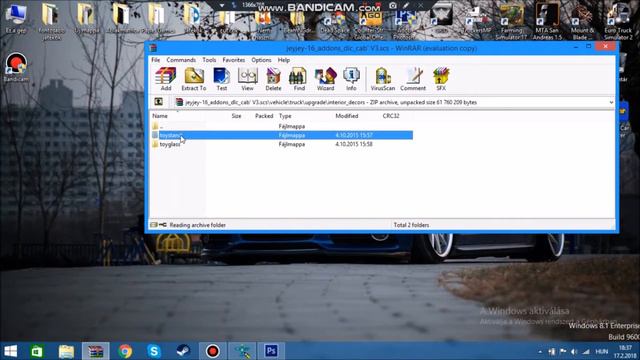640x360 pixels.
Task: Open Photoshop from the taskbar
Action: point(271,351)
